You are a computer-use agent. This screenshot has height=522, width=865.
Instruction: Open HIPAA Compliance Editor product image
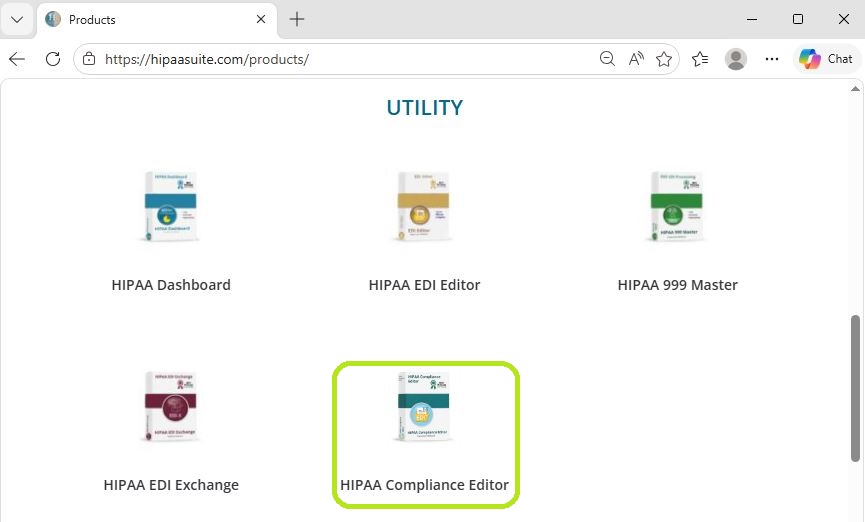[x=424, y=407]
